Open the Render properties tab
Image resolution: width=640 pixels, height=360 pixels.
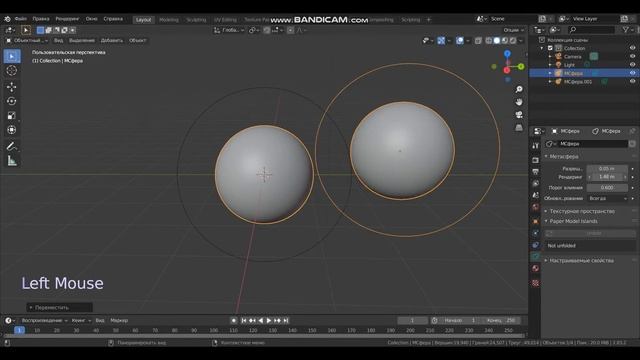[536, 160]
